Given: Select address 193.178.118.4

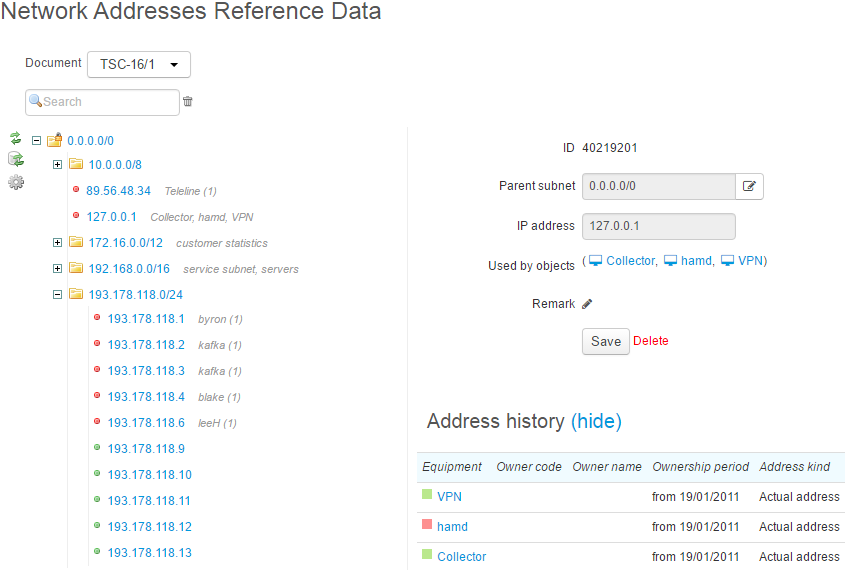Looking at the screenshot, I should pos(146,396).
